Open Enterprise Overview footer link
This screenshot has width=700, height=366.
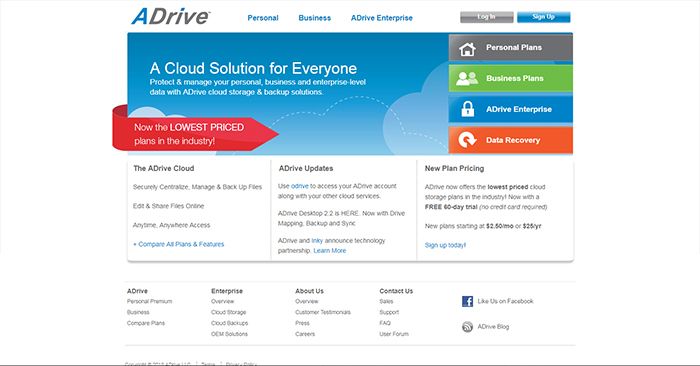[x=222, y=302]
